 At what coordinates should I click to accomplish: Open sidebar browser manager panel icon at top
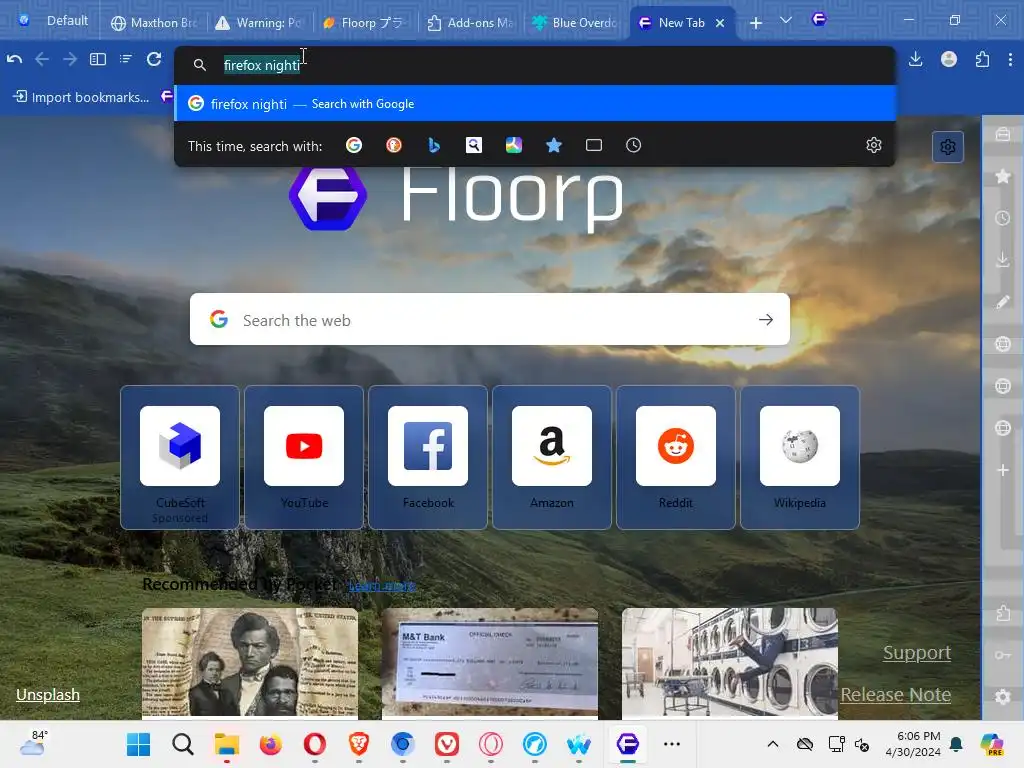(1002, 135)
